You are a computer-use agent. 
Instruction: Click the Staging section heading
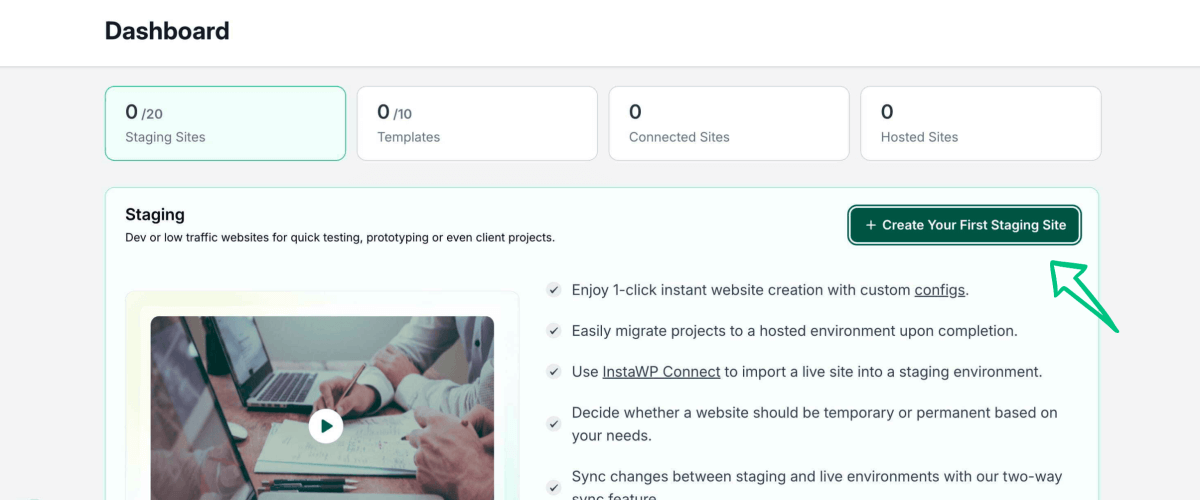click(x=155, y=215)
